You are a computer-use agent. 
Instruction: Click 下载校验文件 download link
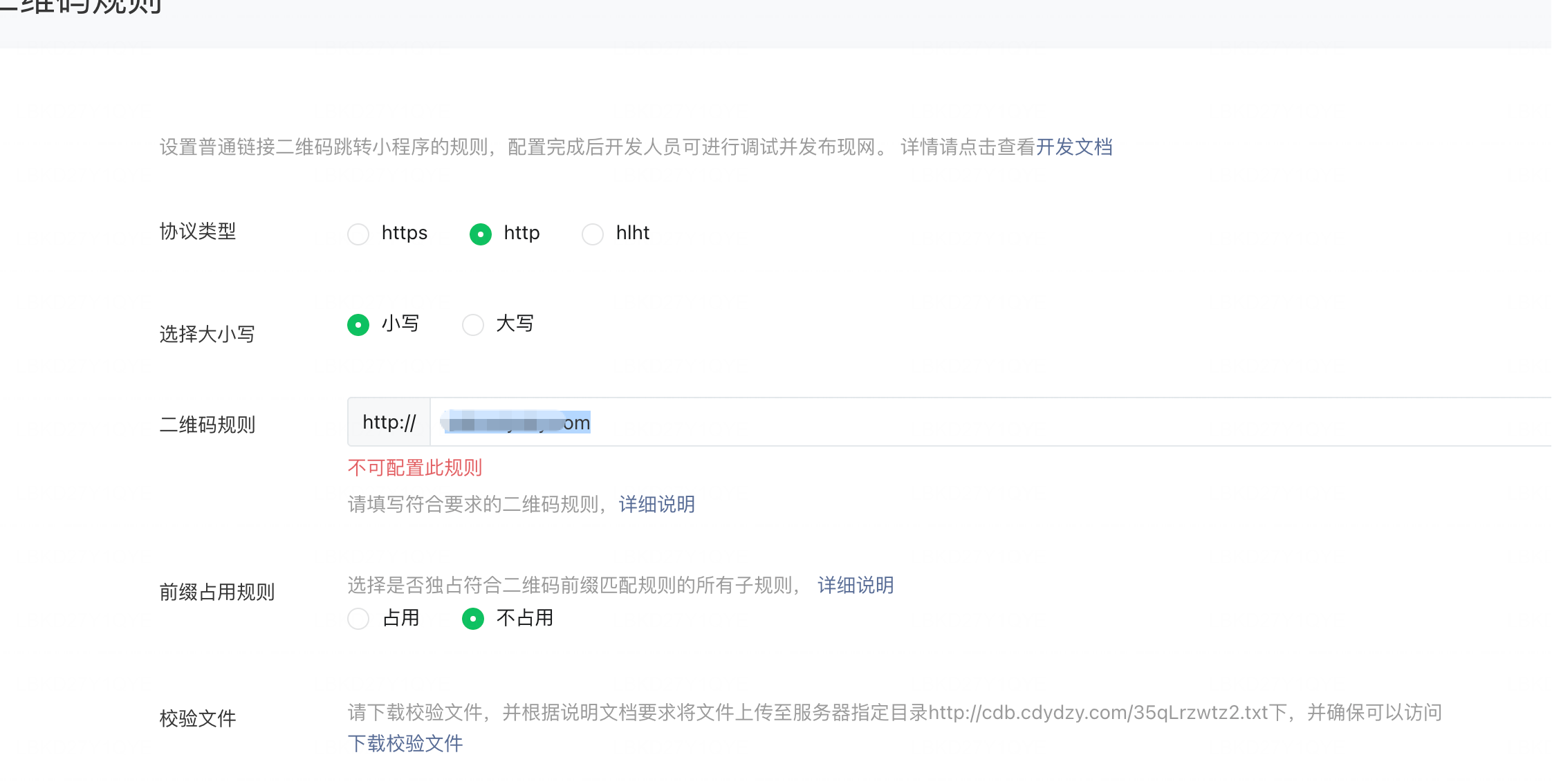pyautogui.click(x=405, y=744)
